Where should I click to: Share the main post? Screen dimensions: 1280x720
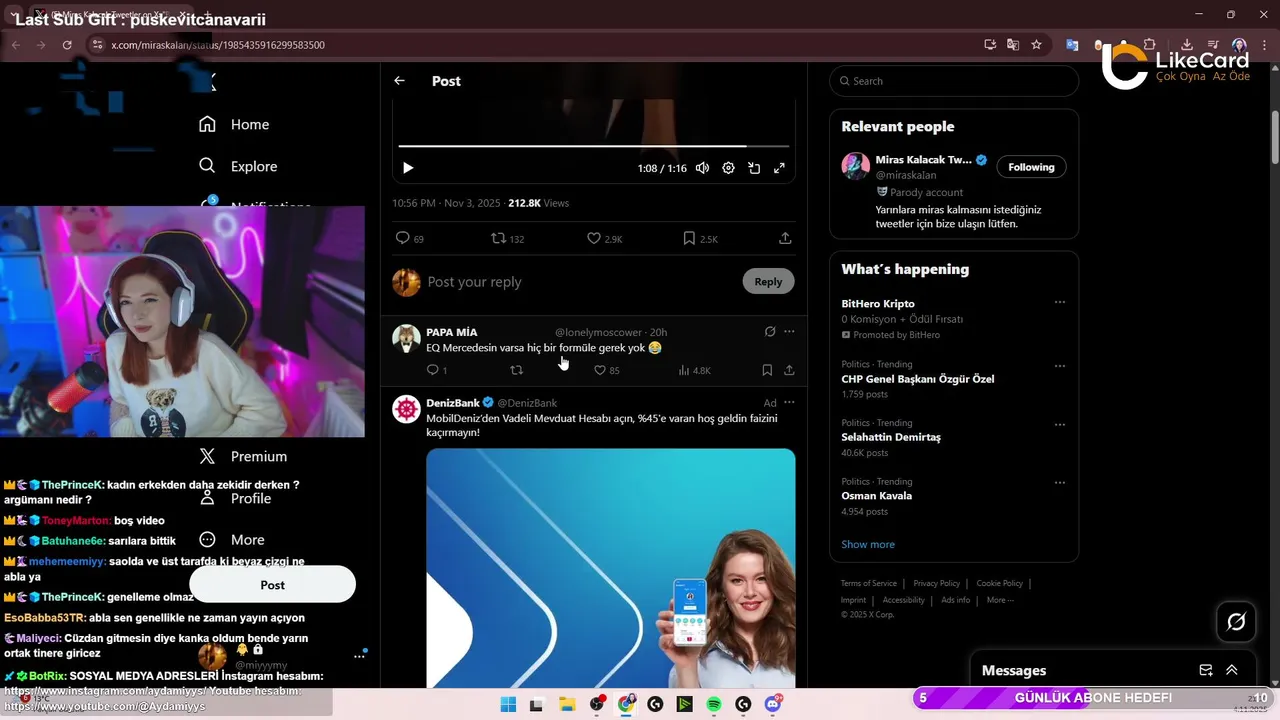tap(785, 238)
